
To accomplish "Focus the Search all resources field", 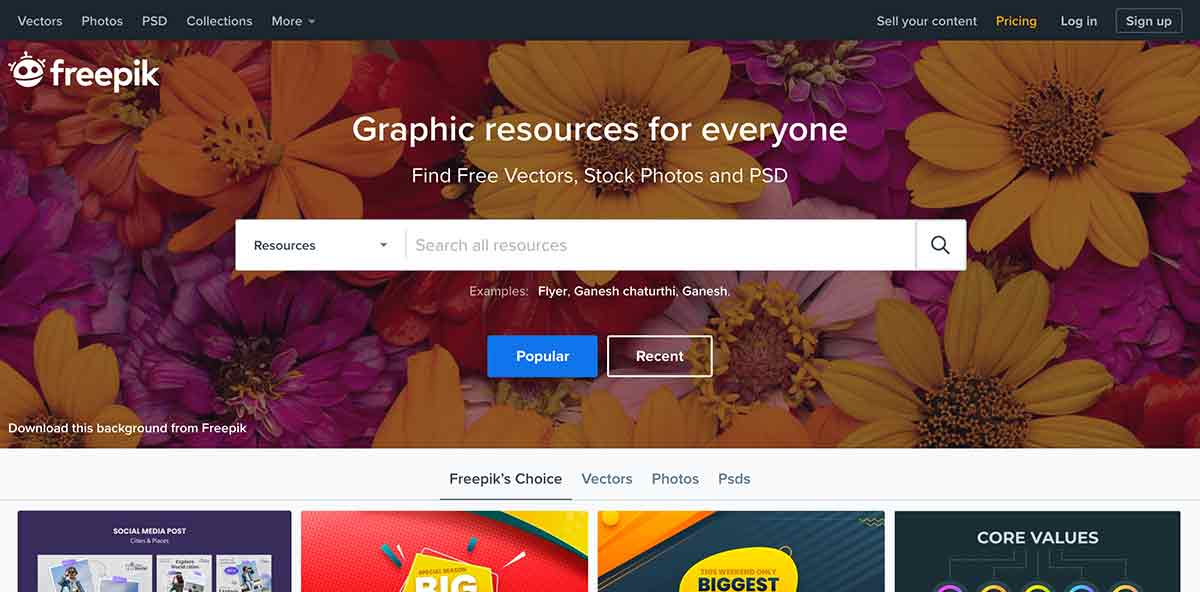I will tap(660, 245).
